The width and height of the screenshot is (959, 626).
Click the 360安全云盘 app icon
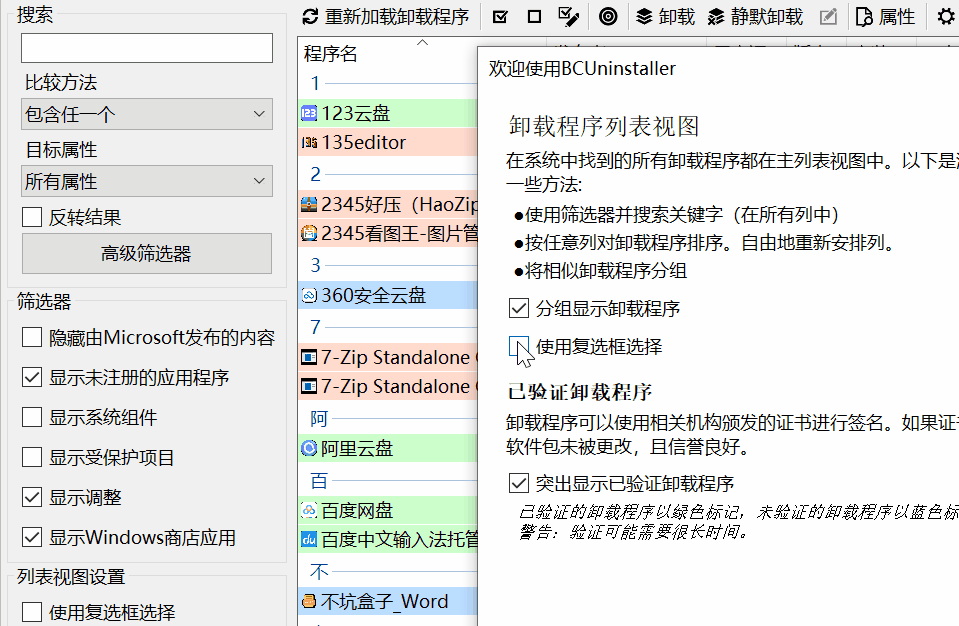coord(309,296)
